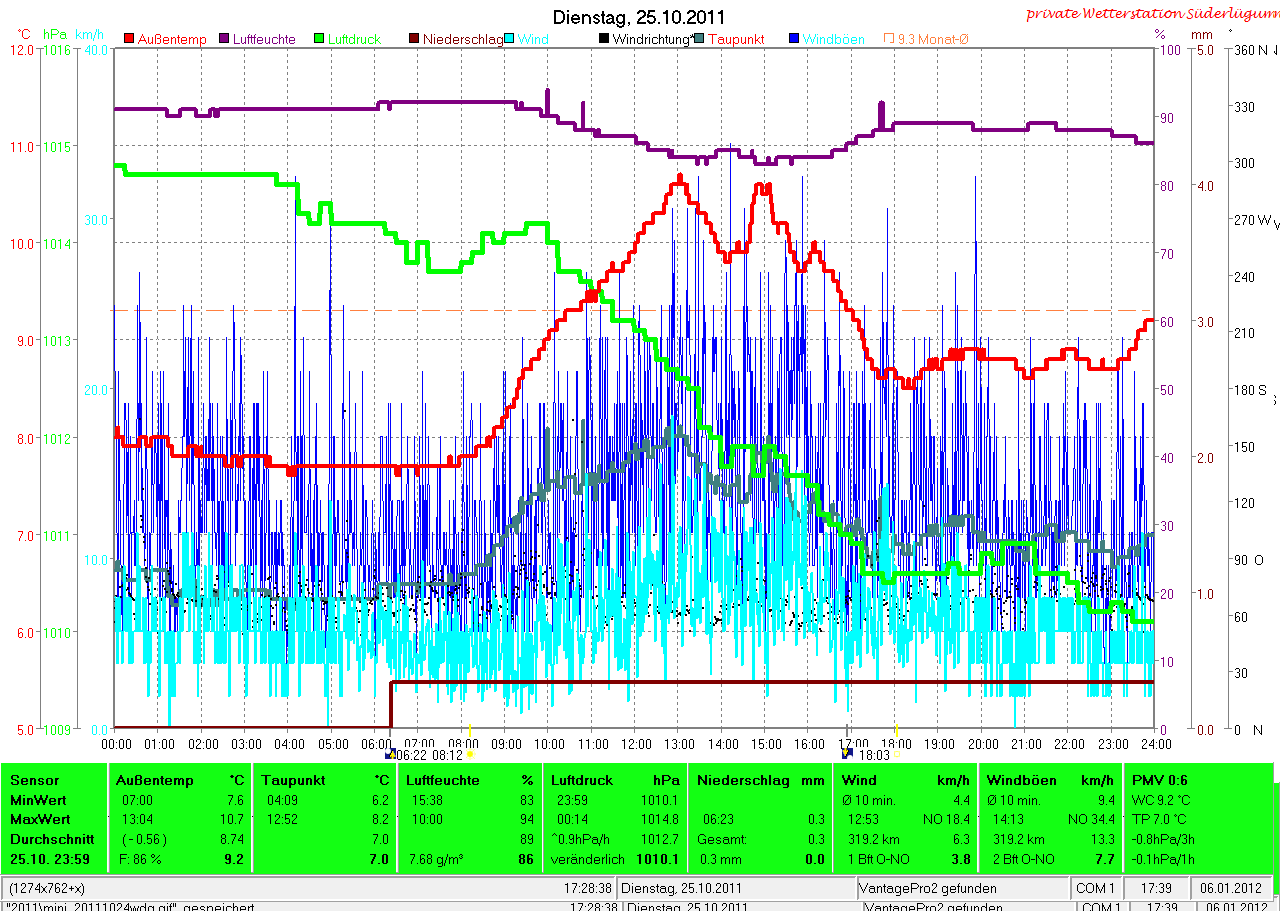Click COM 1 status bar field
This screenshot has width=1280, height=912.
click(x=1096, y=888)
